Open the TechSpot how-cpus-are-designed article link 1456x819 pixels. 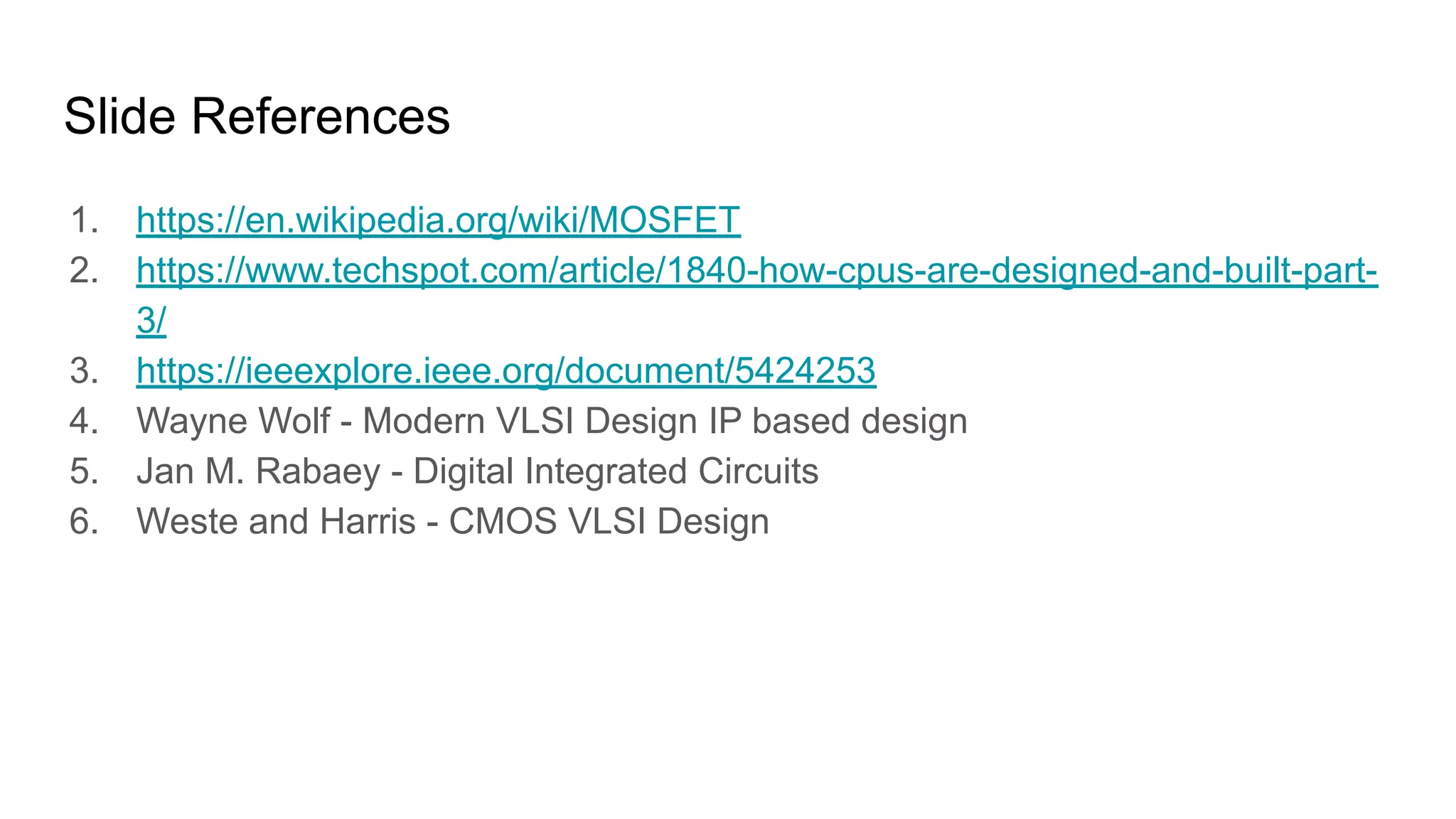757,270
